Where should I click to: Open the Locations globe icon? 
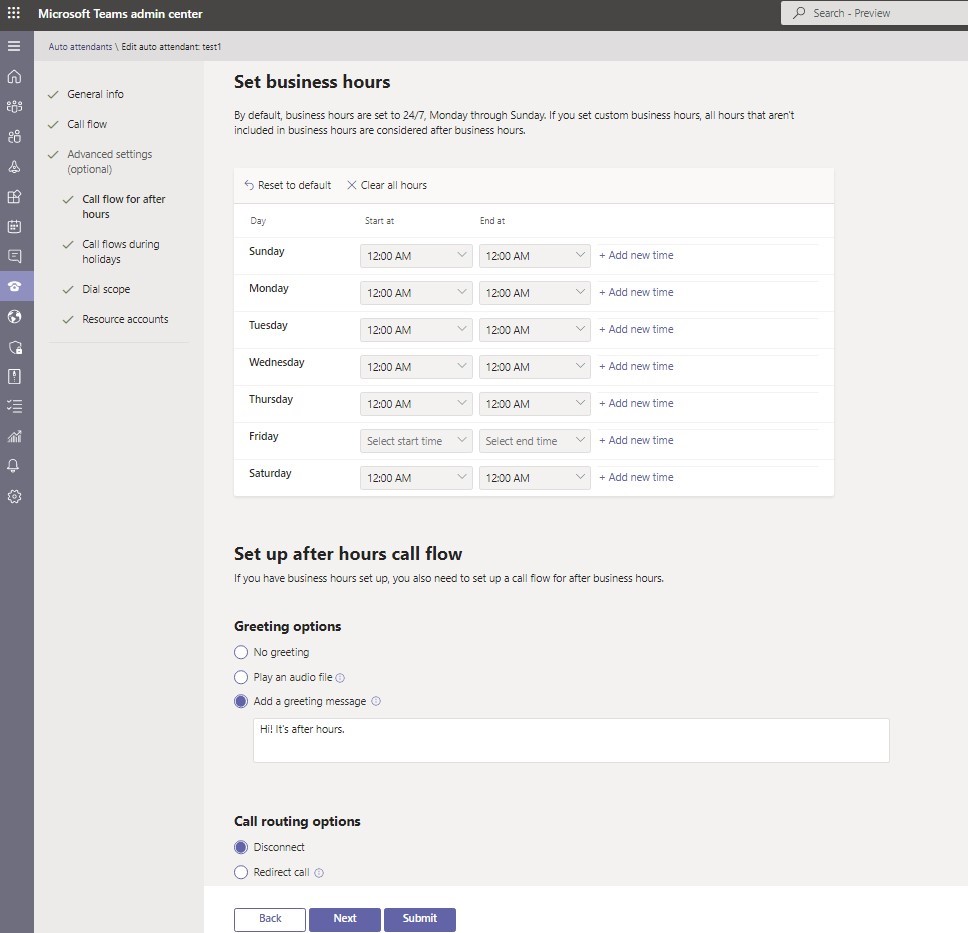[x=14, y=316]
